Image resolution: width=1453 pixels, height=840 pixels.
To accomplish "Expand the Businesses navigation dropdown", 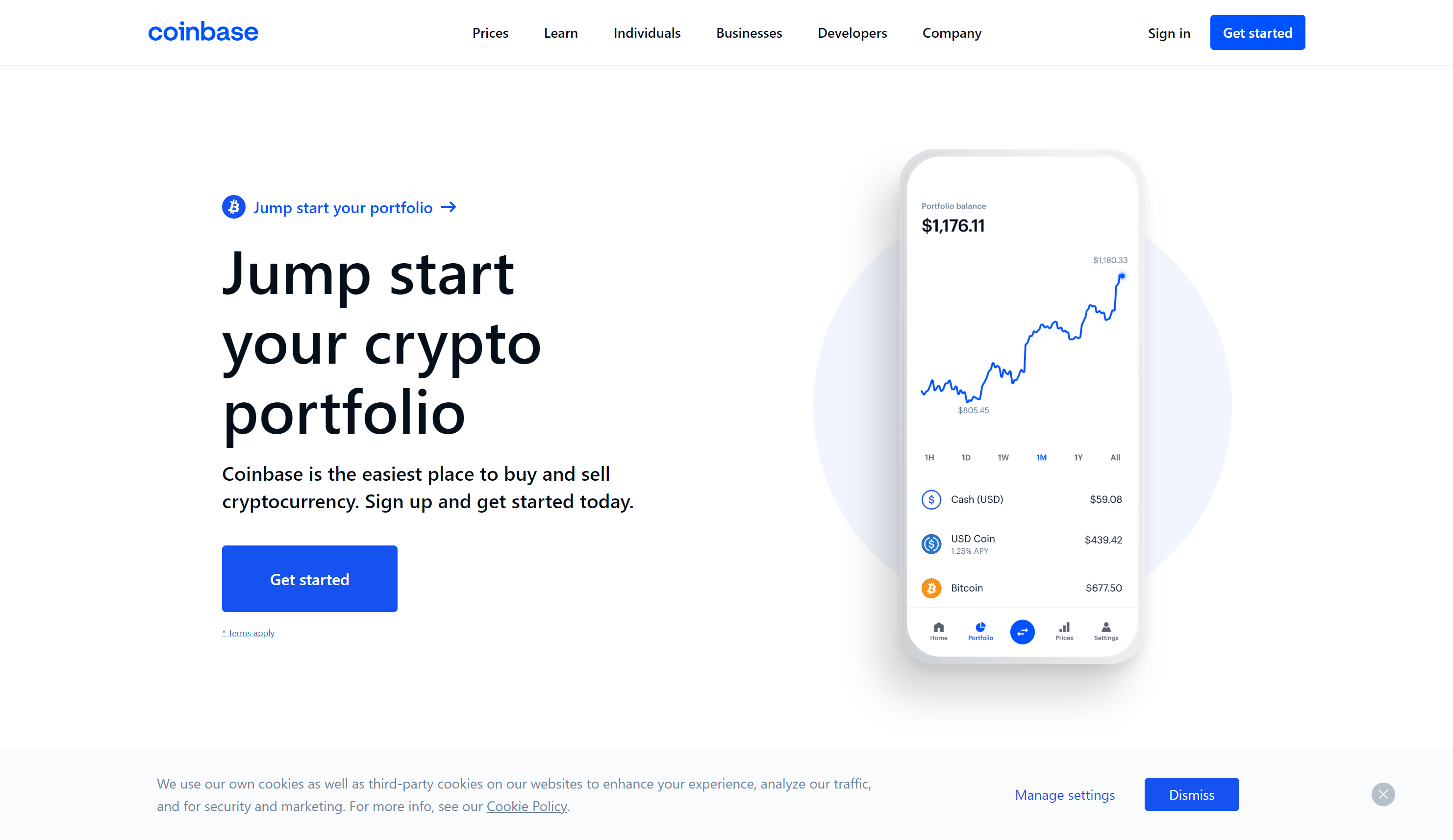I will [x=749, y=32].
